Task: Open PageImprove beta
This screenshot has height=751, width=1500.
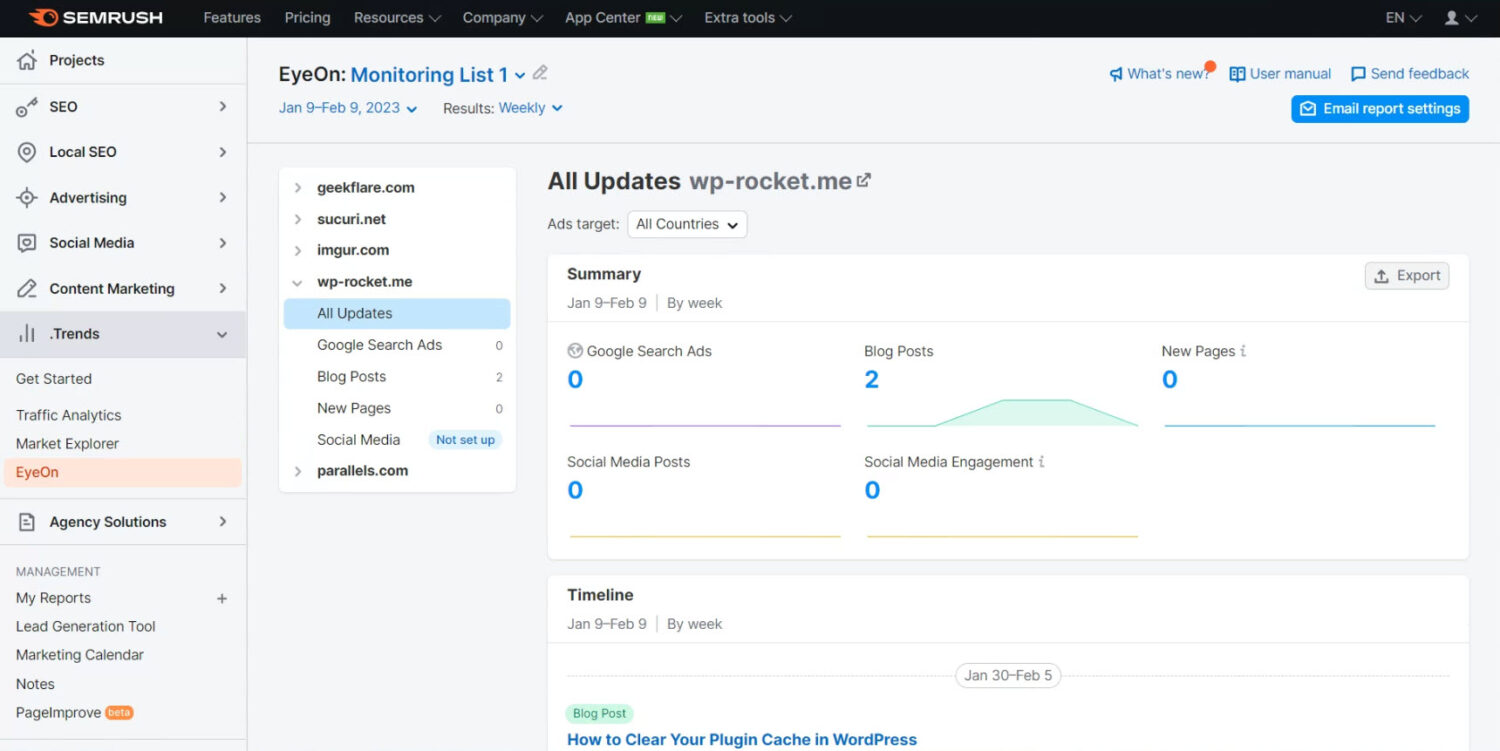Action: 75,713
